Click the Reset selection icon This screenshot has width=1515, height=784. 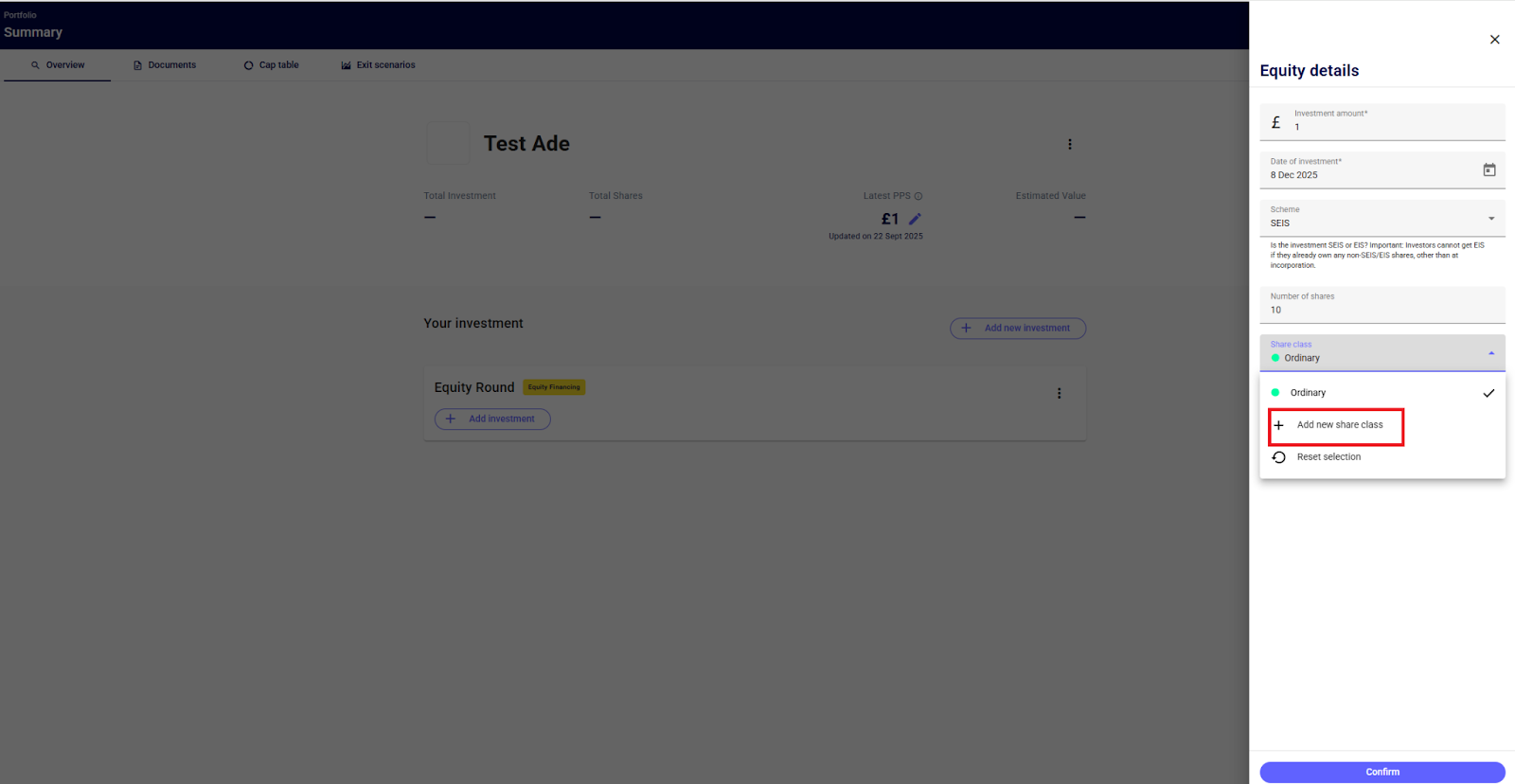coord(1279,457)
